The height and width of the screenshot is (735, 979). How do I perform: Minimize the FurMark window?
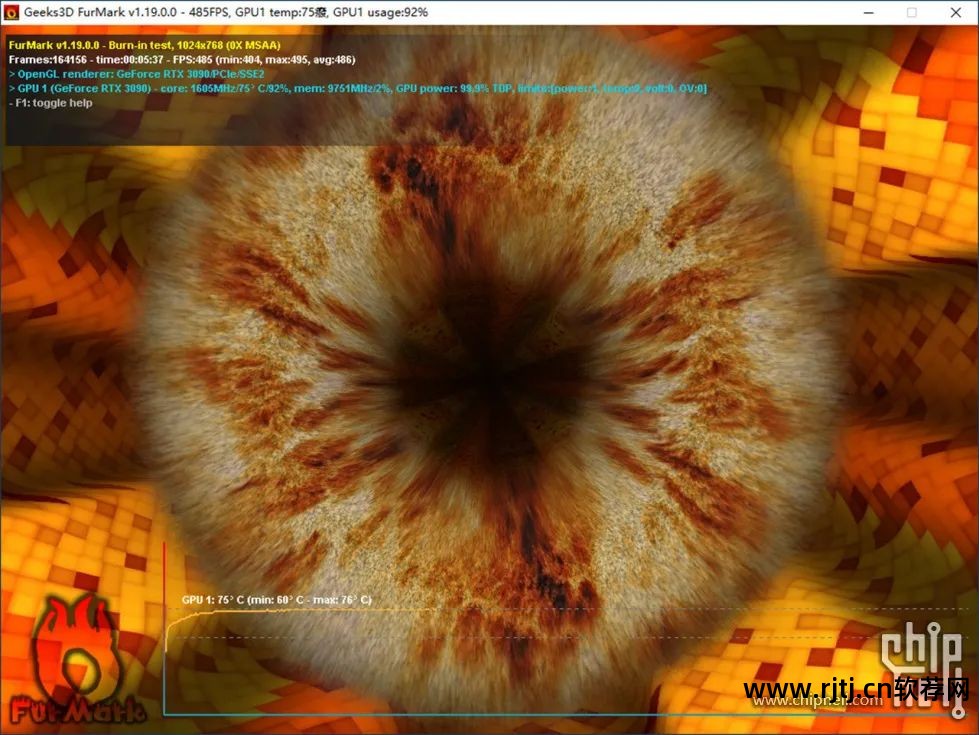868,12
